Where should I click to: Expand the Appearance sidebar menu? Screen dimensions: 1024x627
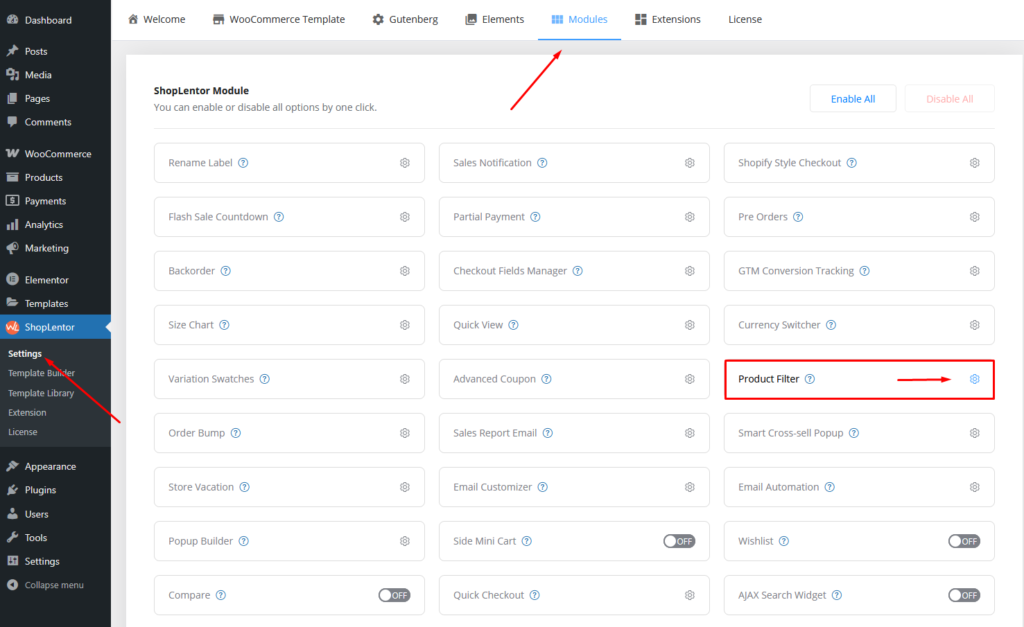tap(50, 466)
